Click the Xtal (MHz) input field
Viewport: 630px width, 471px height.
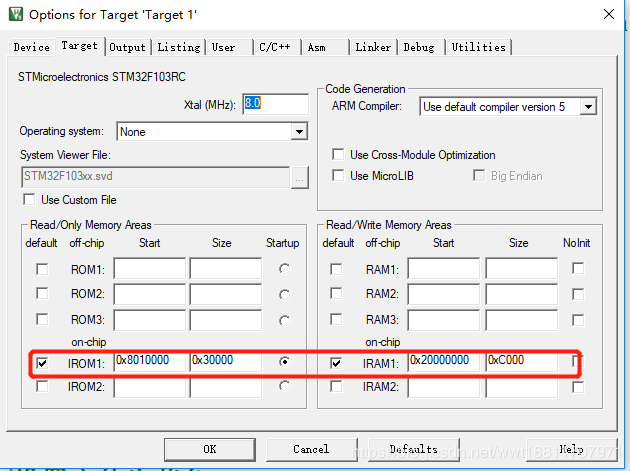[x=276, y=104]
